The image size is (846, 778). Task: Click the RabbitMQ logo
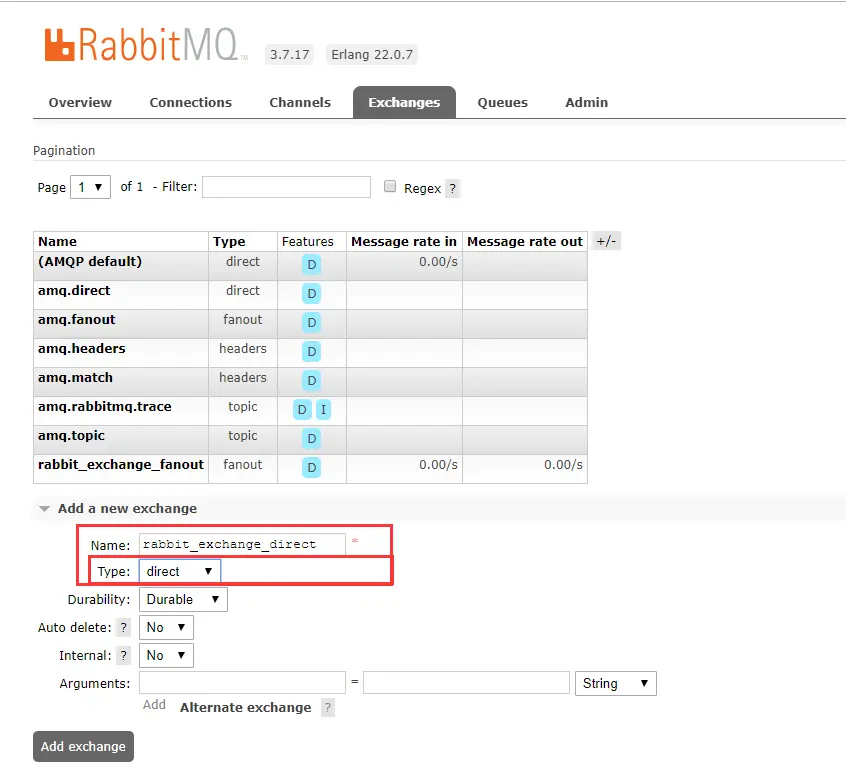coord(146,44)
